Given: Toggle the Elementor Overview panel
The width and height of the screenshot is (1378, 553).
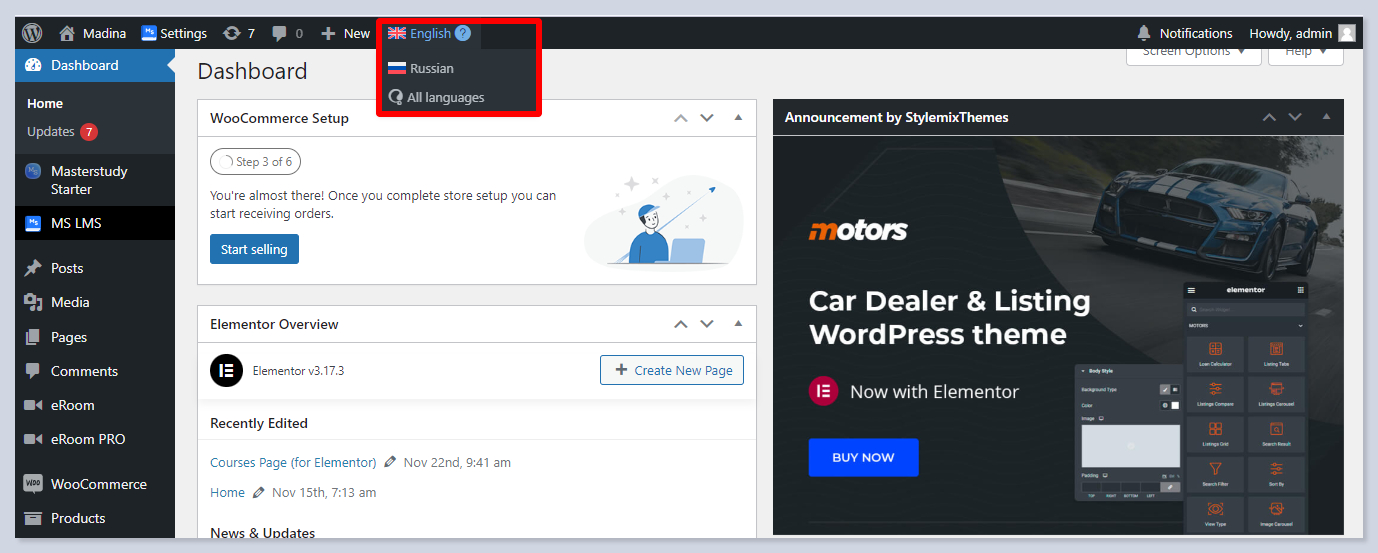Looking at the screenshot, I should coord(738,324).
